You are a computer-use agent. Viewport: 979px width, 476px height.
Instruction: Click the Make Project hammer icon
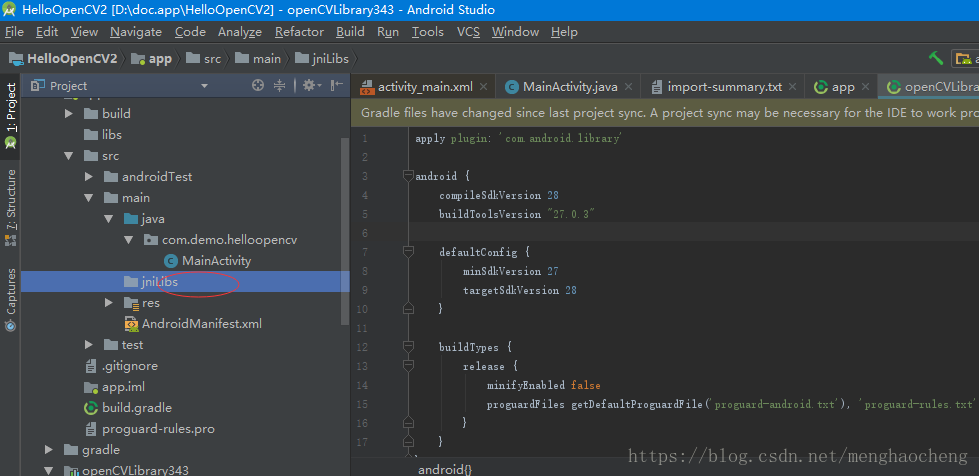[935, 58]
